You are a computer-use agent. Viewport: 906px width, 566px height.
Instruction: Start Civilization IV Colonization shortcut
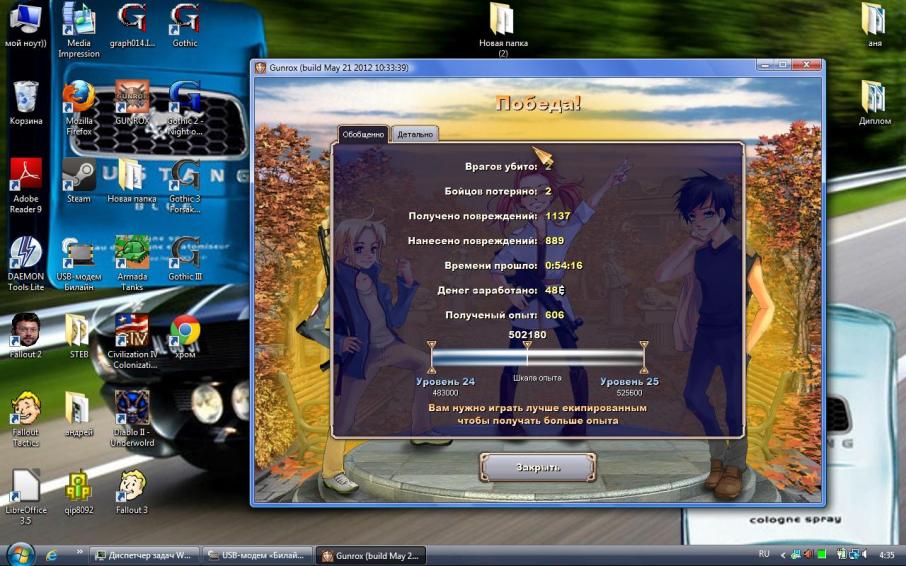[132, 331]
